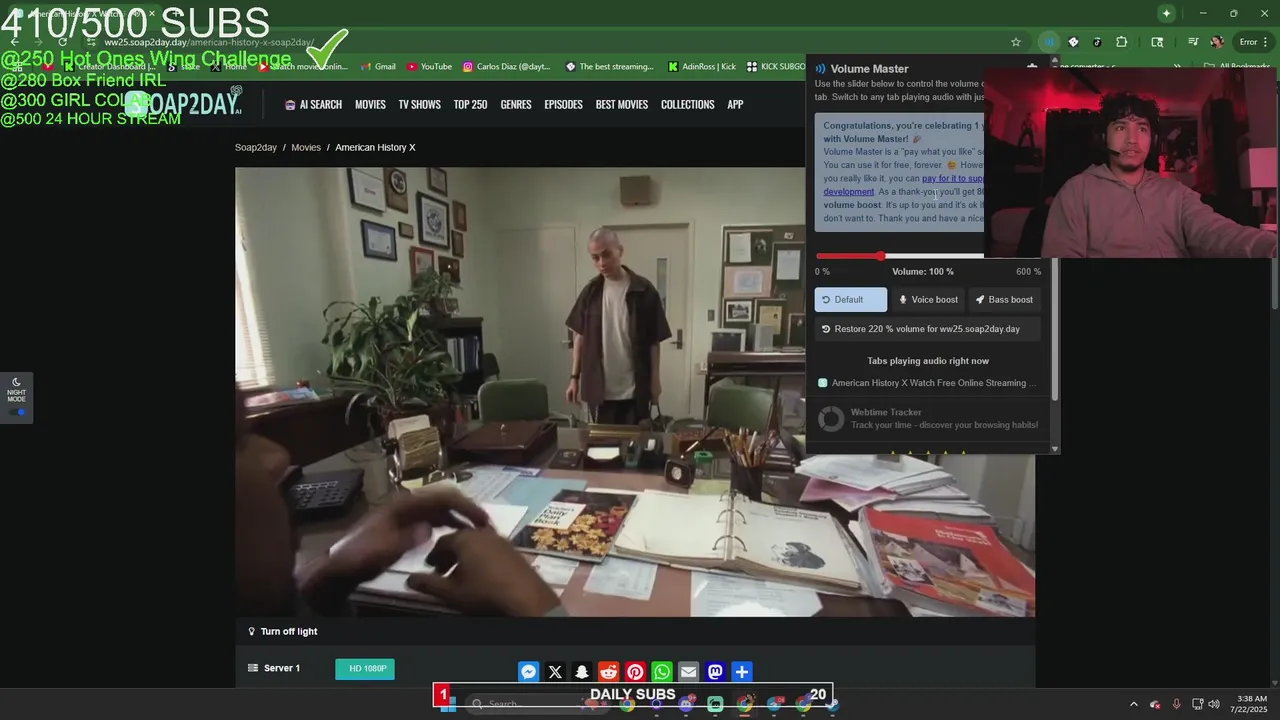1280x720 pixels.
Task: Open AI SEARCH in site navigation
Action: click(x=313, y=104)
